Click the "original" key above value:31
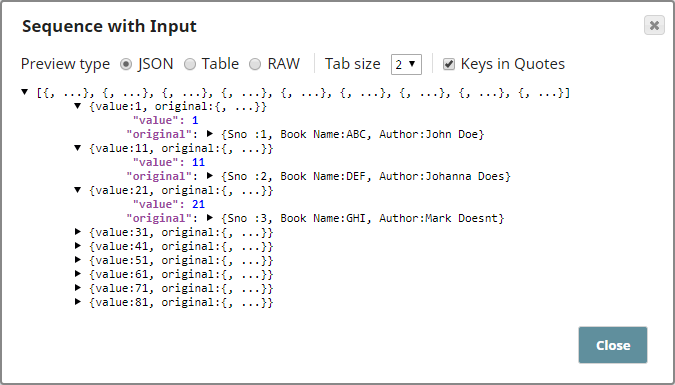 [159, 218]
